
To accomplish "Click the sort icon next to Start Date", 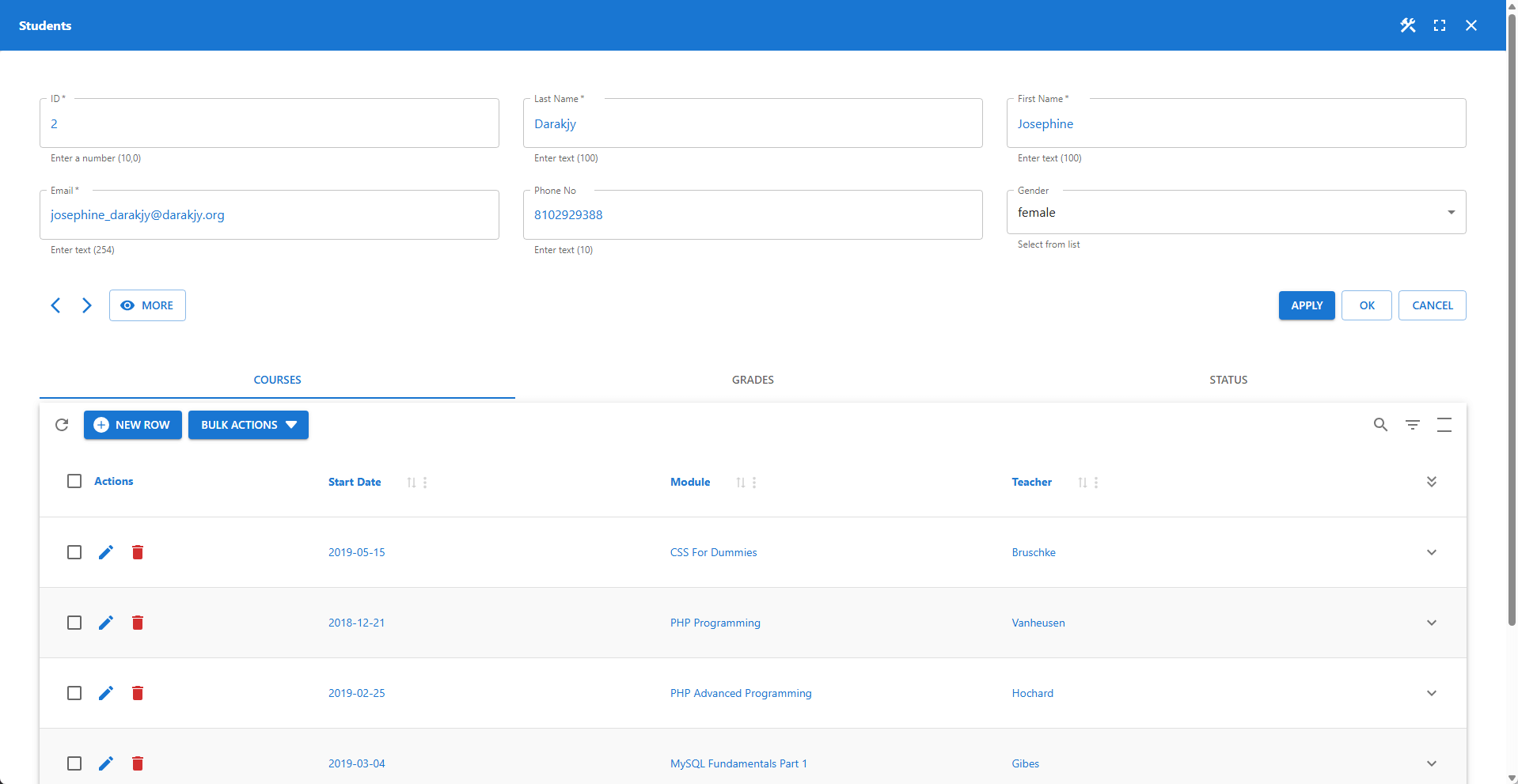I will click(x=411, y=482).
